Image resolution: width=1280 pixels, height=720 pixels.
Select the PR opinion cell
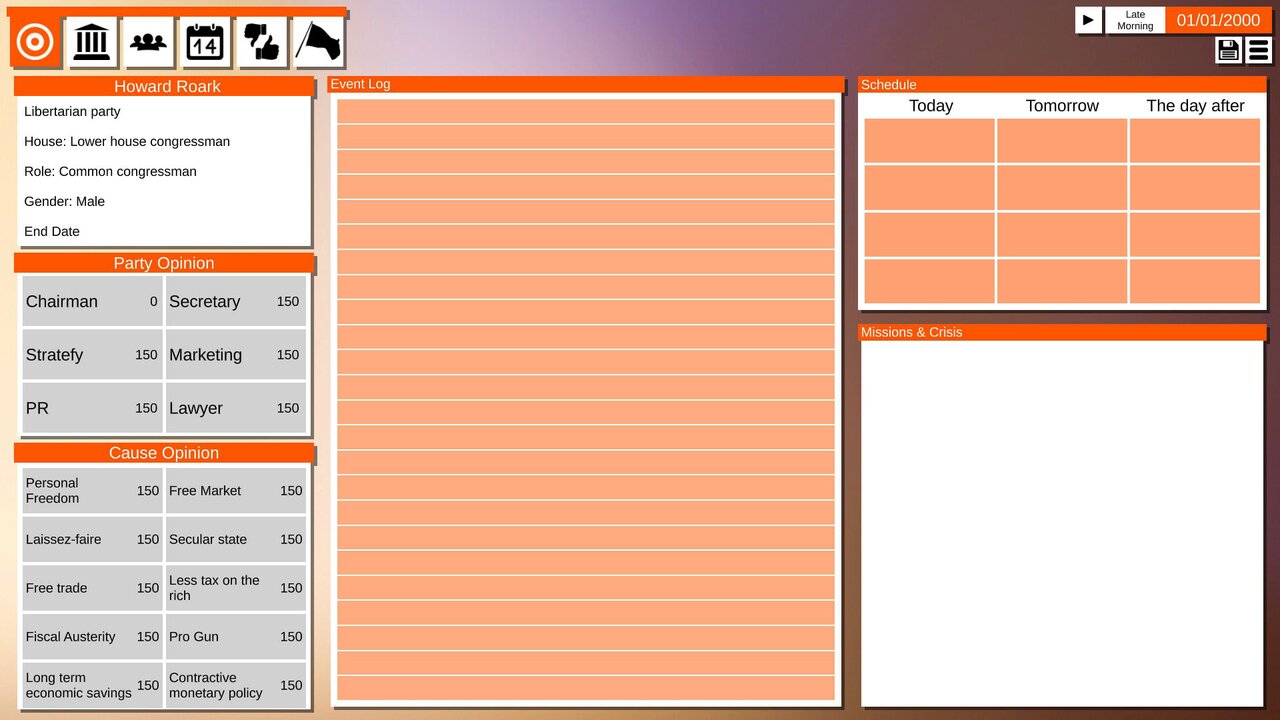click(x=92, y=408)
